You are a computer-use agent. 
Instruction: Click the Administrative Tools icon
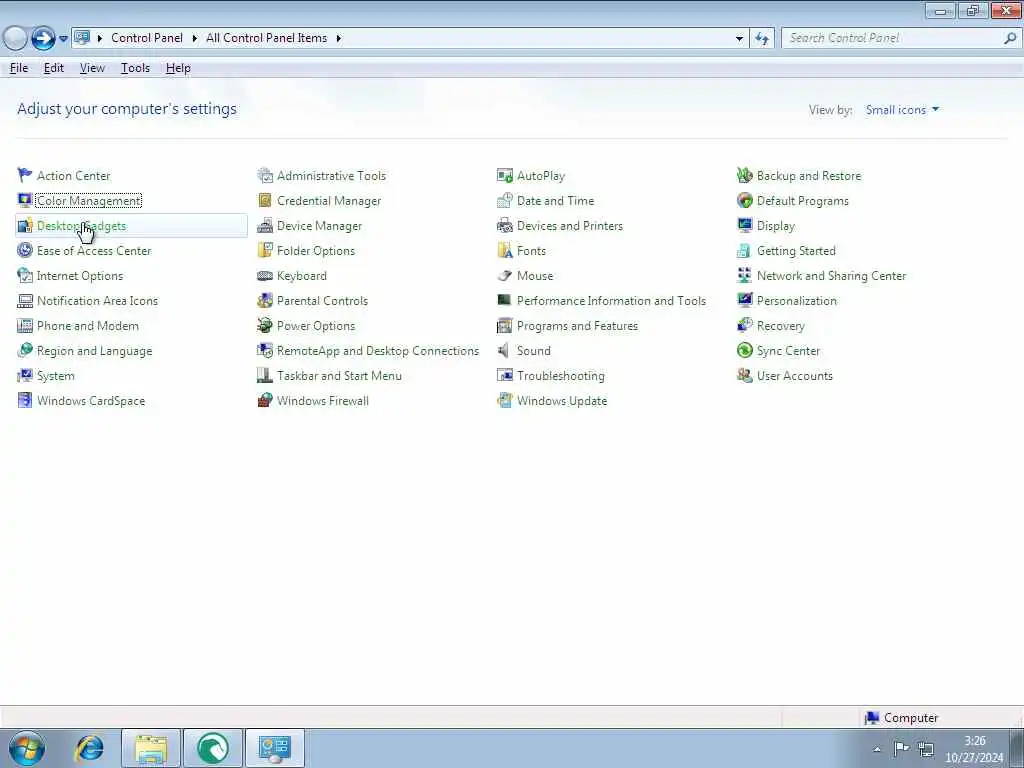[x=264, y=175]
